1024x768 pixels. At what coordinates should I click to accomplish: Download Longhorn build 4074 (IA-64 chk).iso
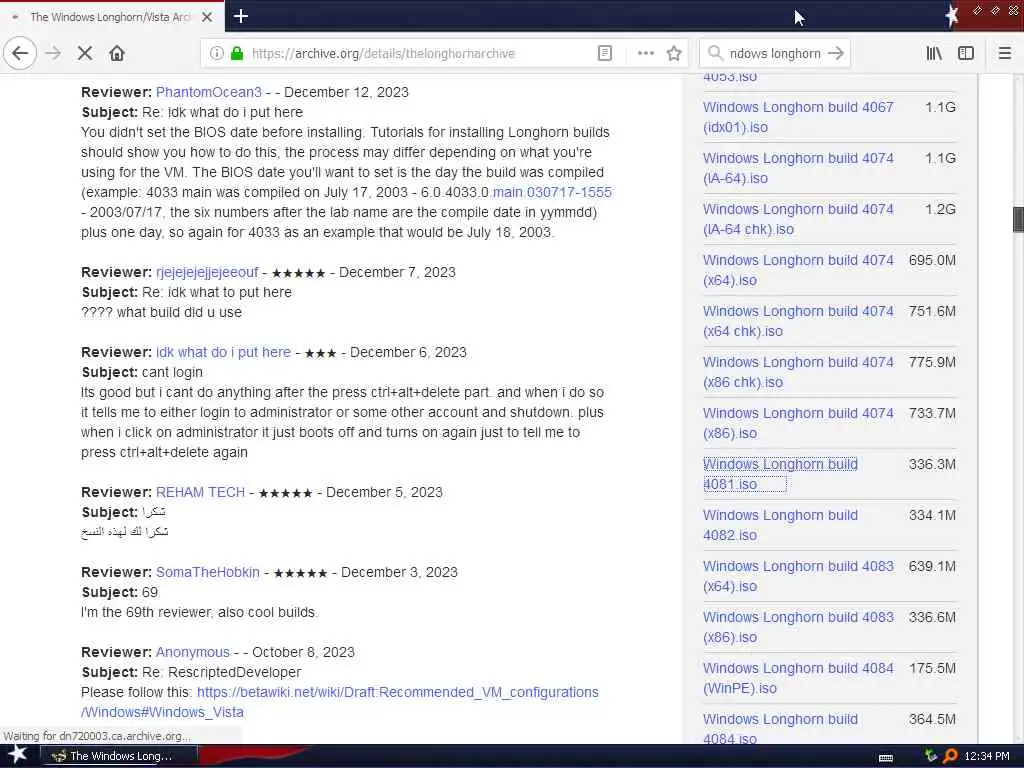coord(798,219)
